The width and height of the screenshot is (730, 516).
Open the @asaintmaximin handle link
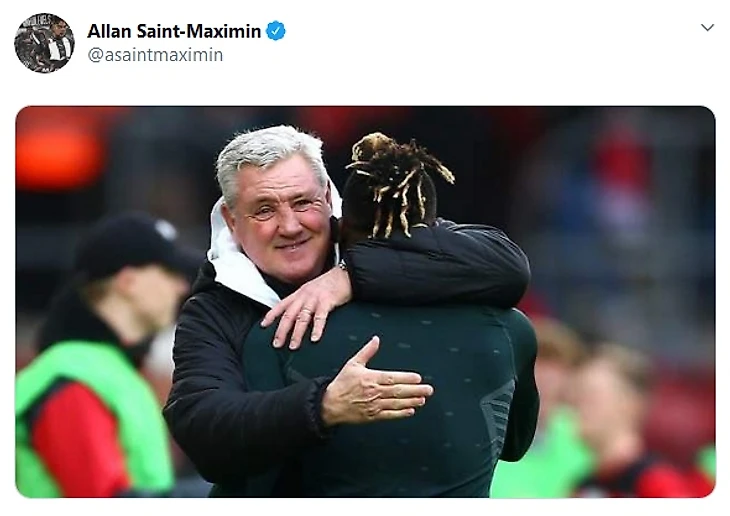155,55
